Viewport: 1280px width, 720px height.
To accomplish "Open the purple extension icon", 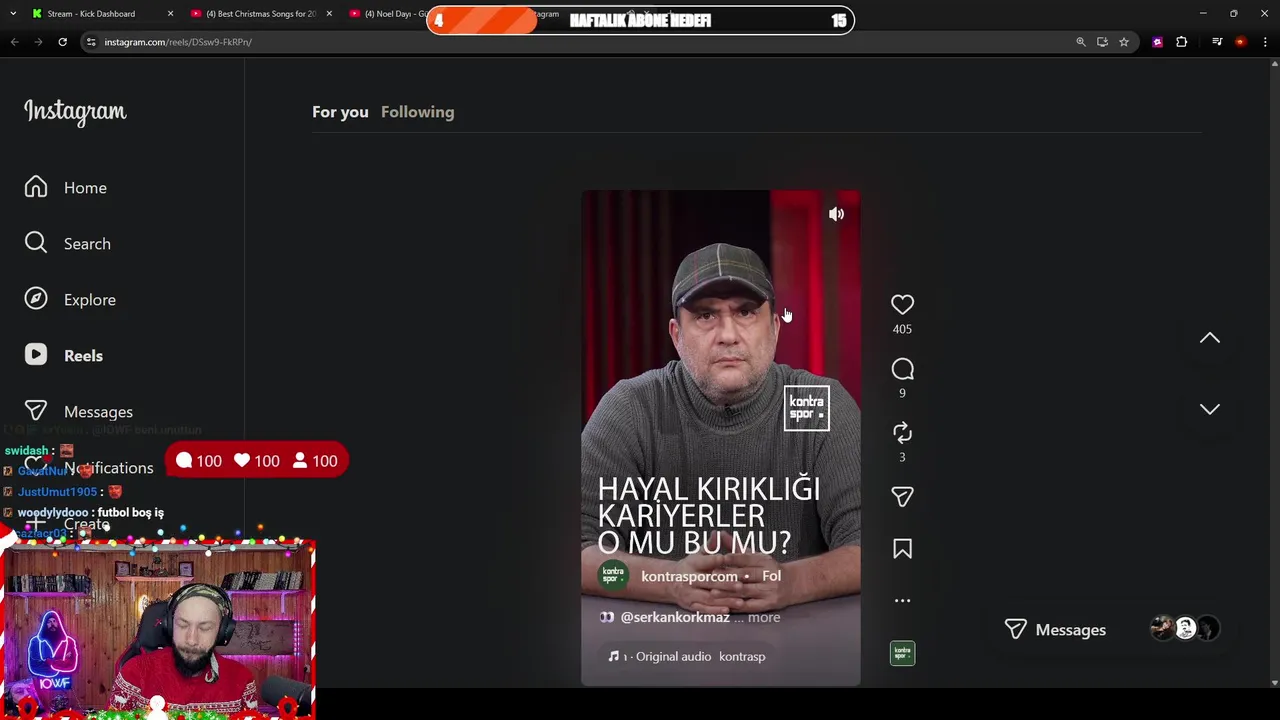I will click(x=1158, y=42).
